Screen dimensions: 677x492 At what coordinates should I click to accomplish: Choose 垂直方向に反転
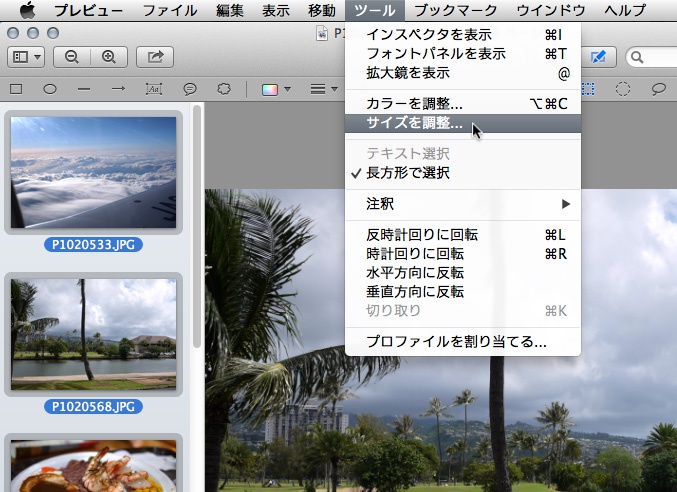coord(463,292)
